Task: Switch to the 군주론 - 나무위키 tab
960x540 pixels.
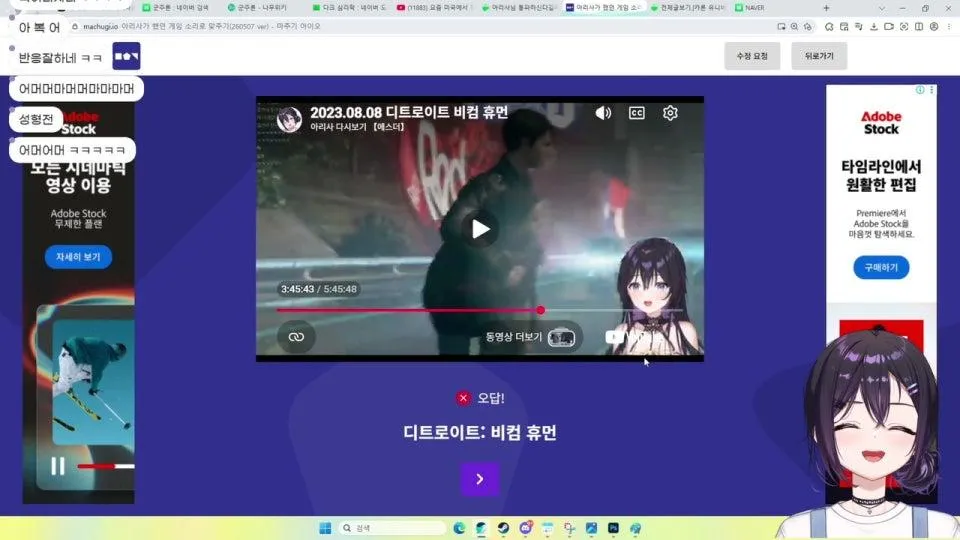Action: [x=258, y=7]
